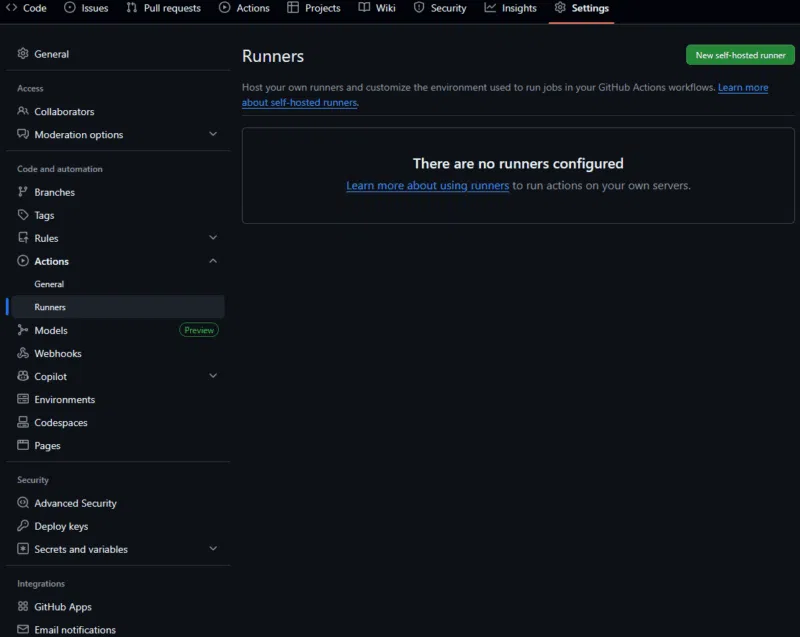Click the Actions play icon in top nav
800x637 pixels.
click(x=224, y=8)
